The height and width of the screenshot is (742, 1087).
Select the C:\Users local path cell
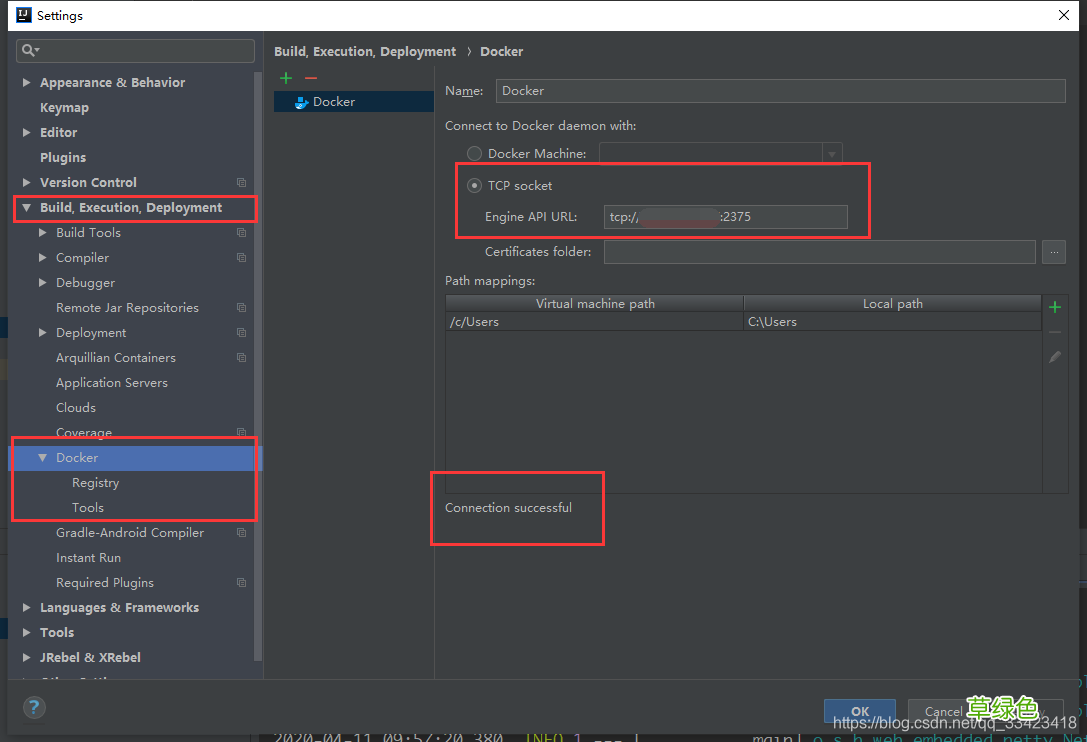893,322
